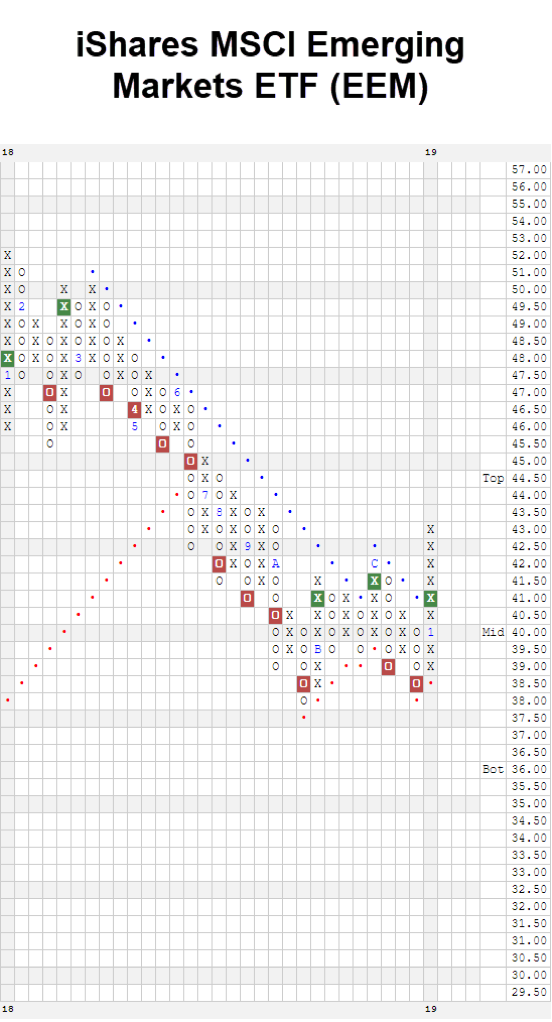Click the 32.00 price label
This screenshot has height=1022, width=552.
(529, 906)
